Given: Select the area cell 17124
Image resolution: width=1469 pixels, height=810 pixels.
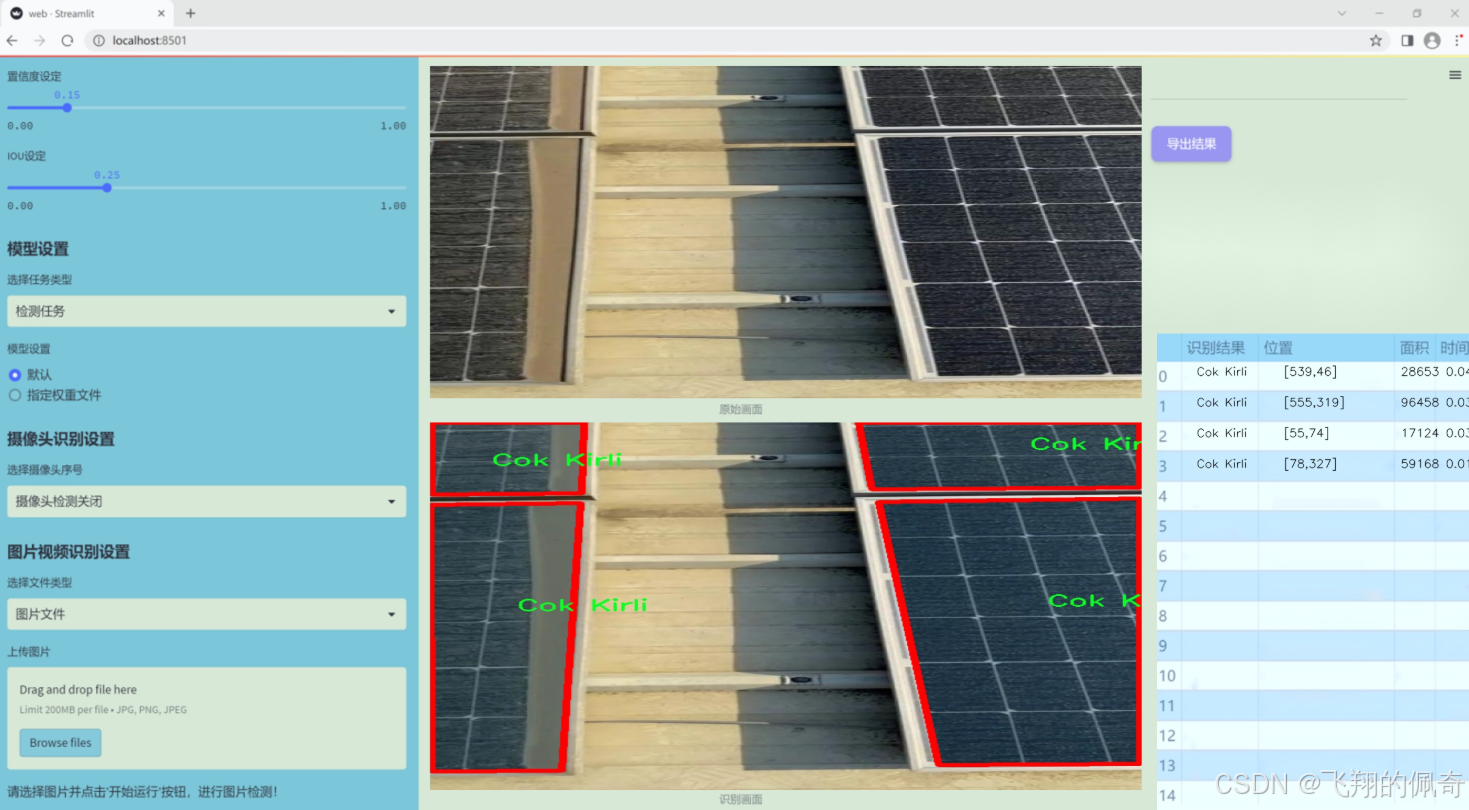Looking at the screenshot, I should coord(1419,433).
